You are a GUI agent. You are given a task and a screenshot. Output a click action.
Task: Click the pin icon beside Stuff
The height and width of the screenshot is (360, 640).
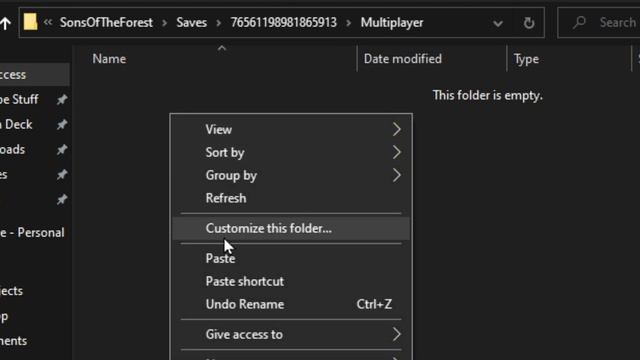62,99
